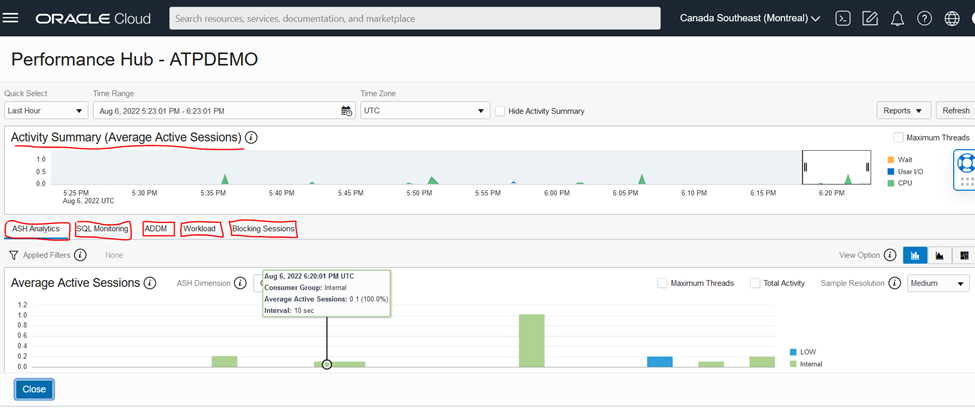Select the bar chart view option
This screenshot has height=408, width=975.
coord(915,255)
